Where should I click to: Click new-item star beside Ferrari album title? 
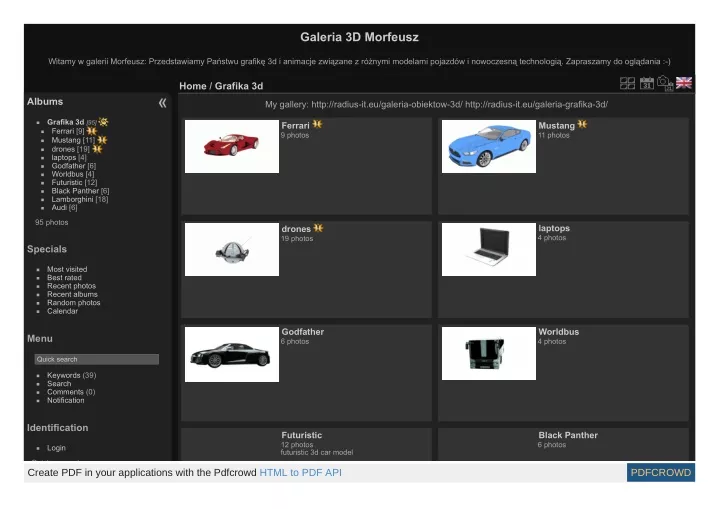317,124
